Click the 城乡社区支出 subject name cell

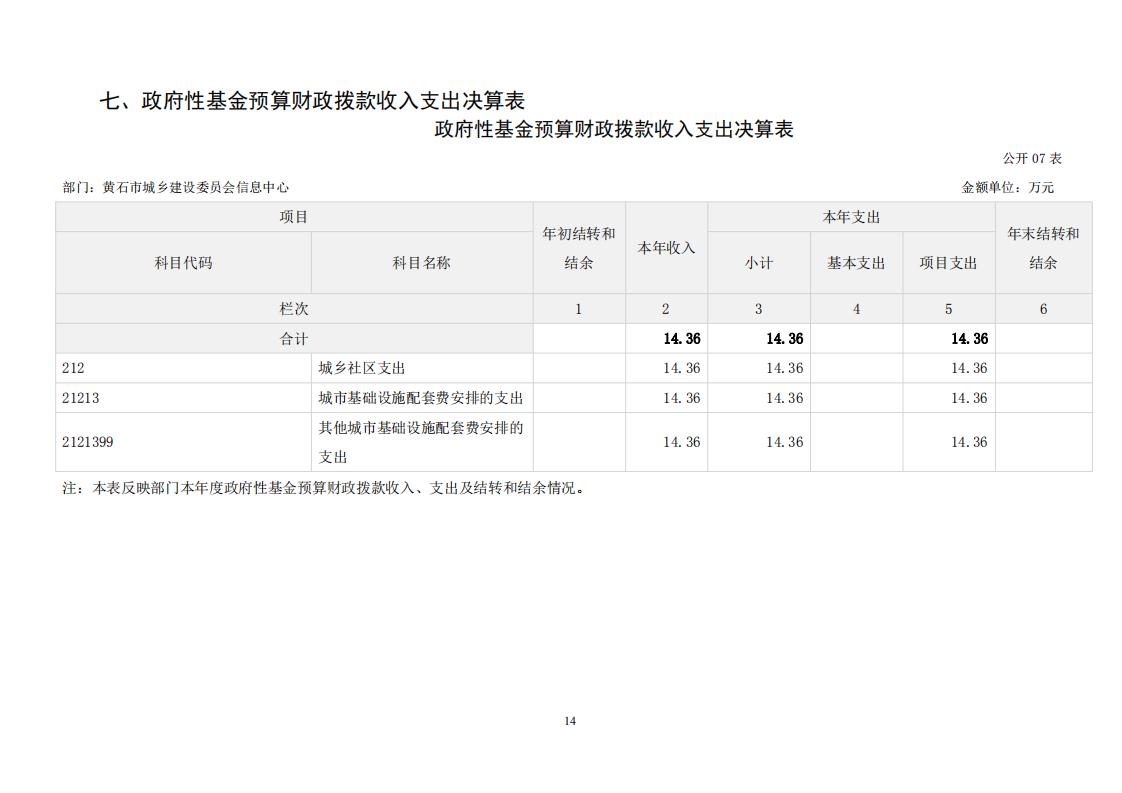point(362,368)
